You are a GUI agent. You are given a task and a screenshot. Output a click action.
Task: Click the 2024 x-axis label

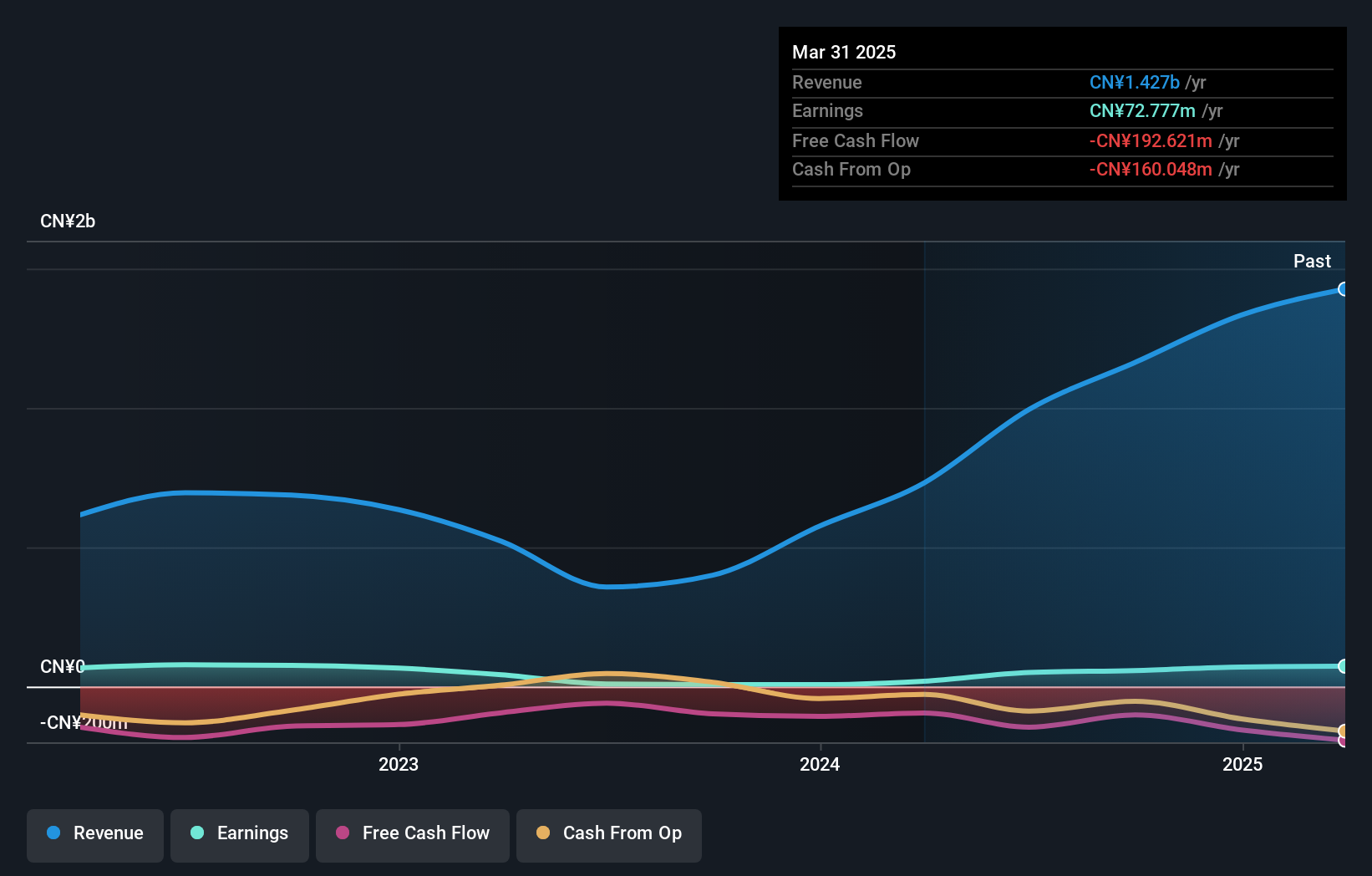coord(820,764)
